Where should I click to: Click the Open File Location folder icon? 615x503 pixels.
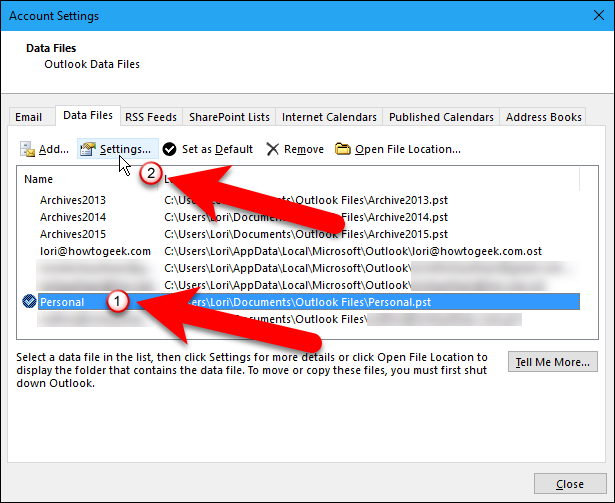[x=342, y=149]
